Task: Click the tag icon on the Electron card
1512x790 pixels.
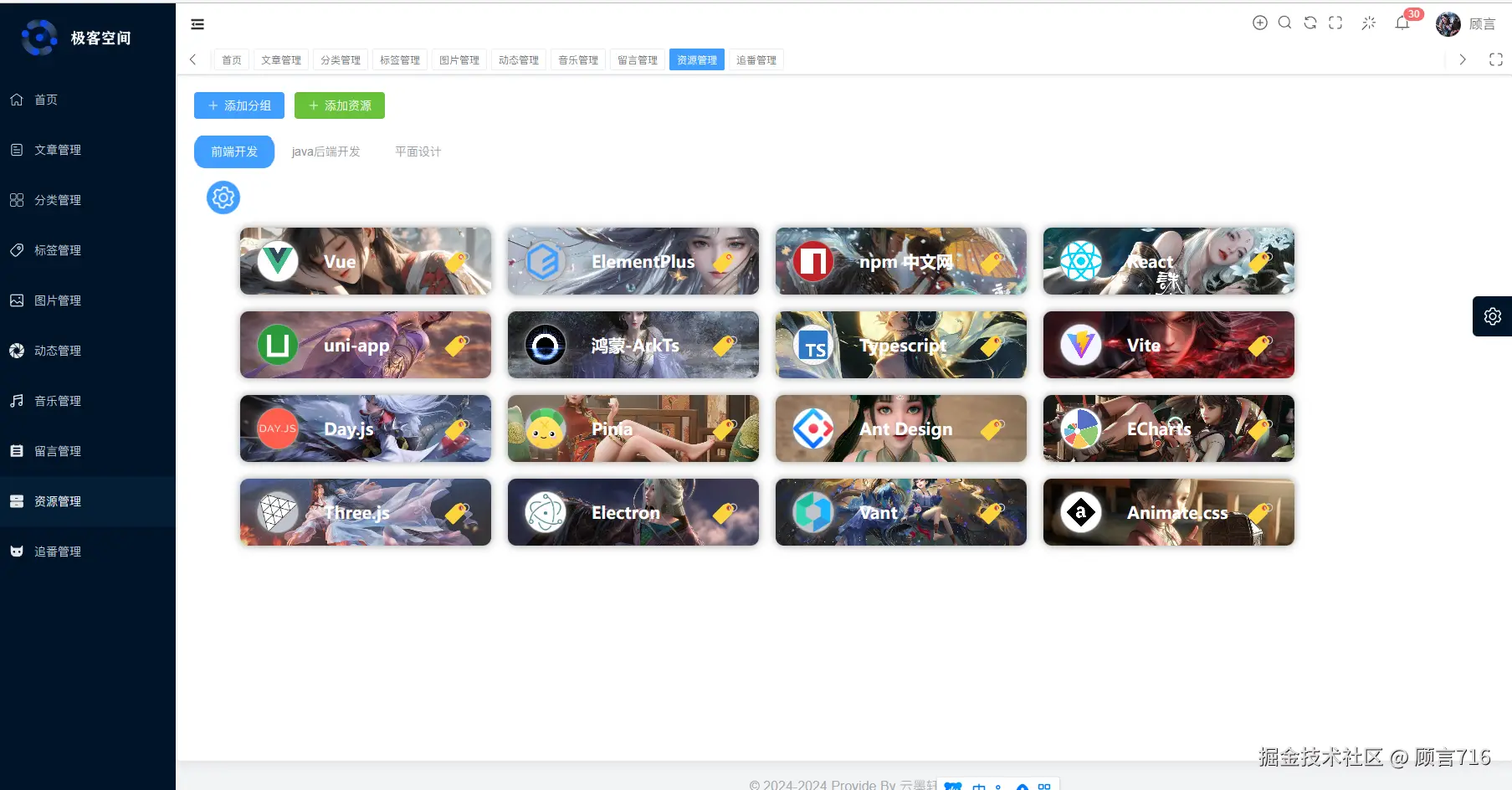Action: (x=725, y=513)
